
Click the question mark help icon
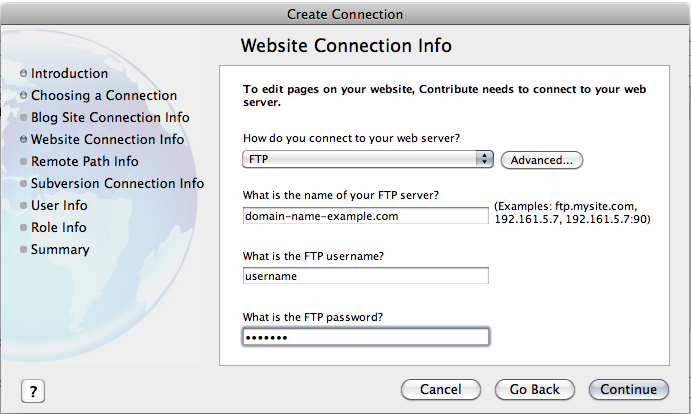[x=33, y=391]
